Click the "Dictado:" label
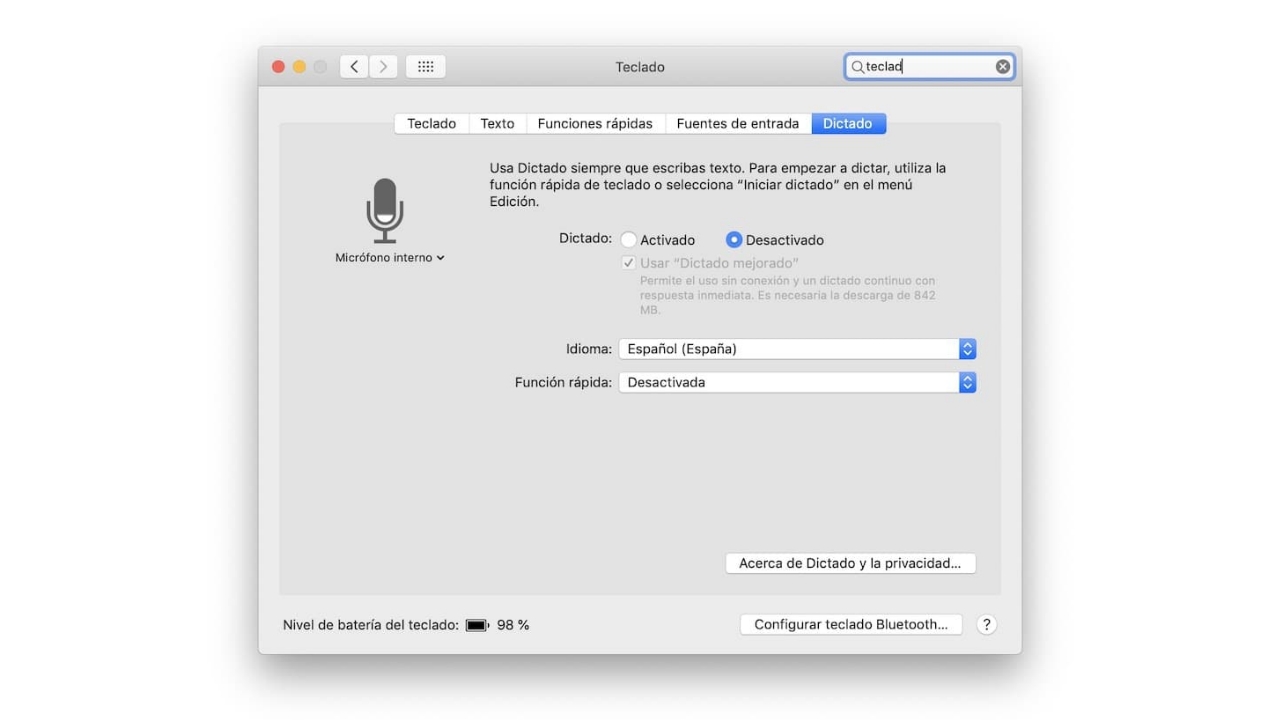 point(585,239)
